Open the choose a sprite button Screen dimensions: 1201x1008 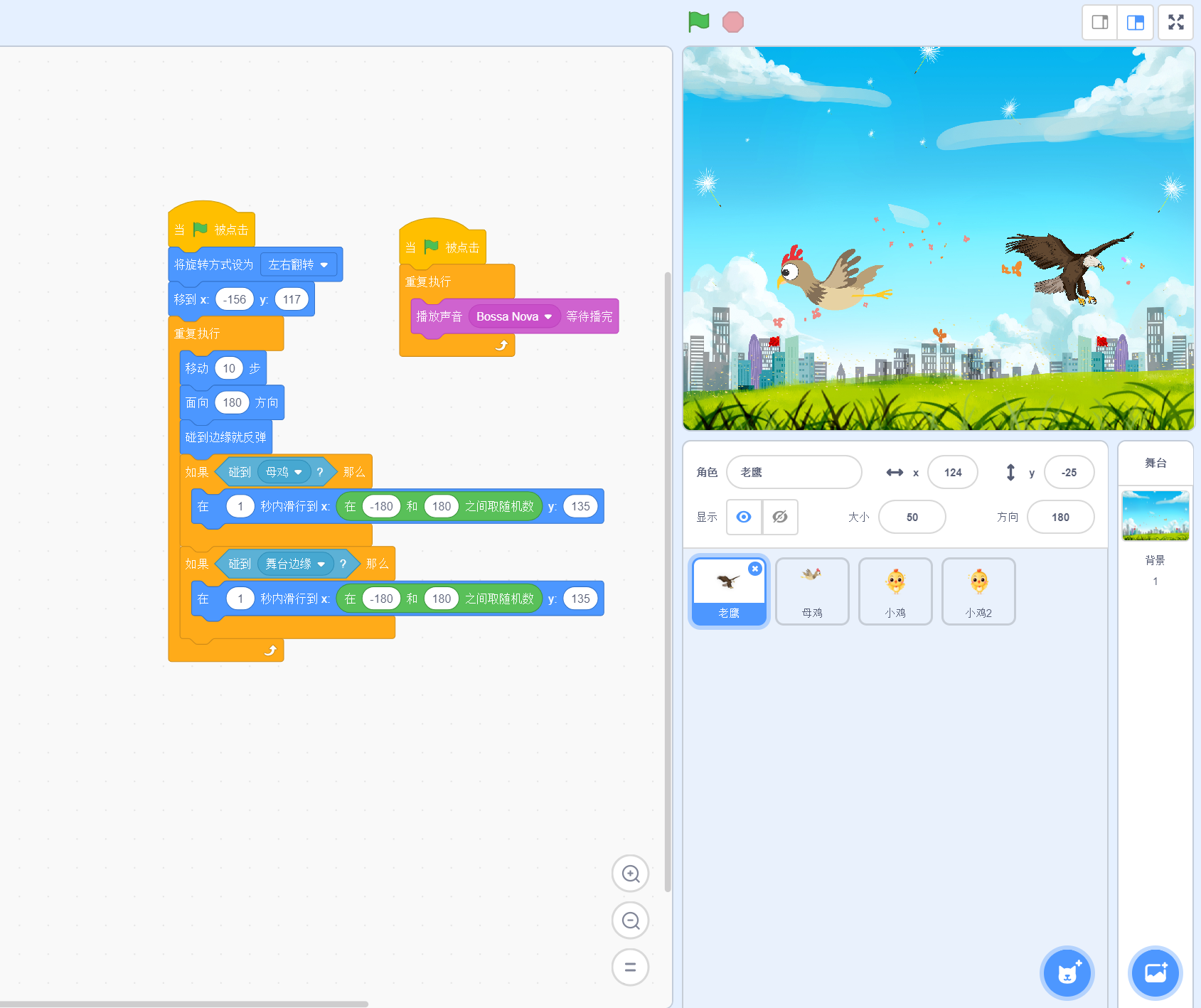coord(1067,972)
